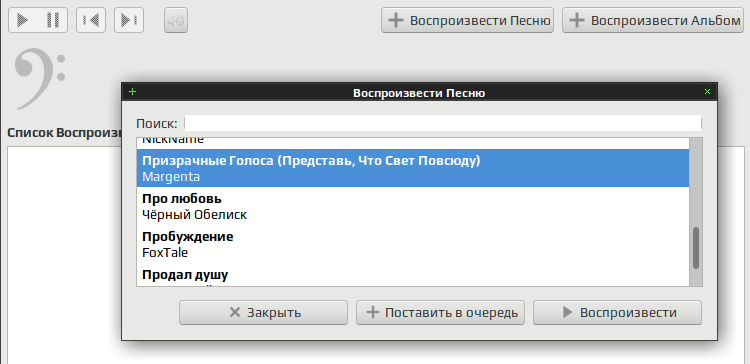
Task: Focus the Поиск search field
Action: point(442,123)
